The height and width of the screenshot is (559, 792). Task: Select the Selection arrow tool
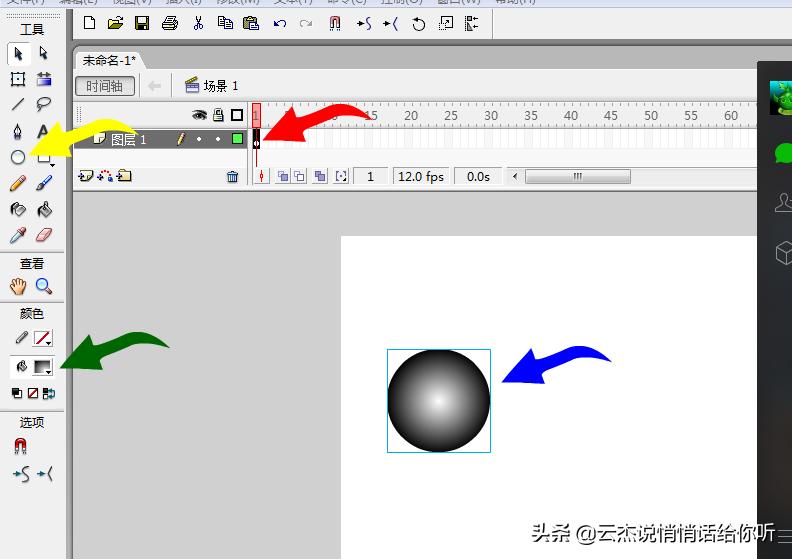click(x=19, y=54)
